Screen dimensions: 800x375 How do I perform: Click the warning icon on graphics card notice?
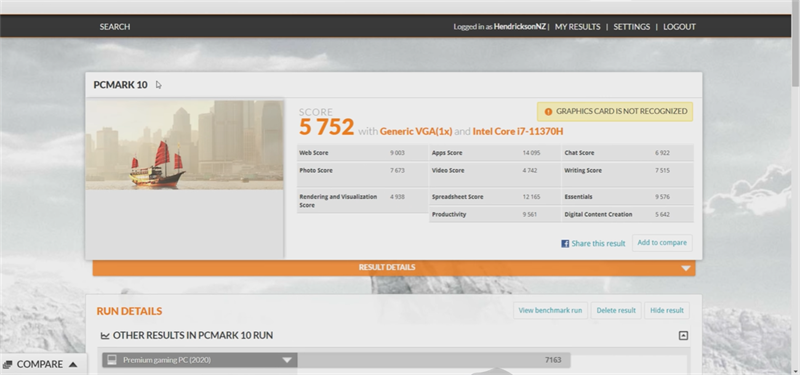point(548,112)
